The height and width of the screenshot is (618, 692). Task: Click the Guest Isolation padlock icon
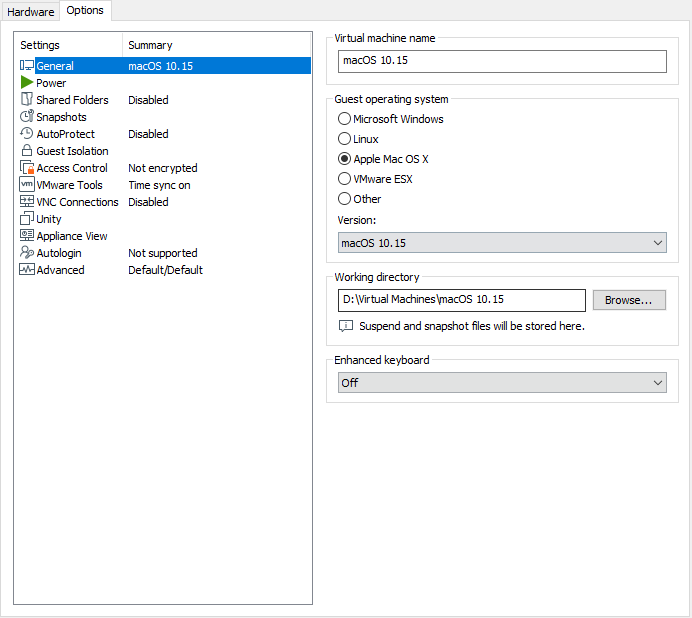click(27, 151)
